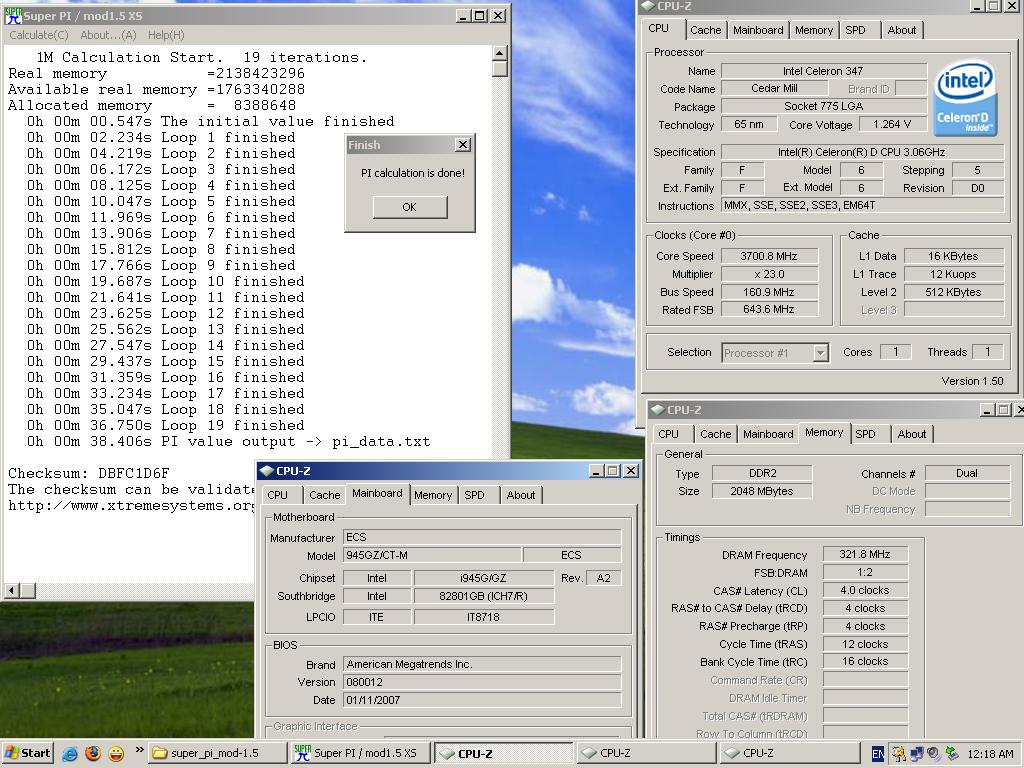
Task: Click the taskbar clock showing 12:18 AM
Action: [990, 754]
